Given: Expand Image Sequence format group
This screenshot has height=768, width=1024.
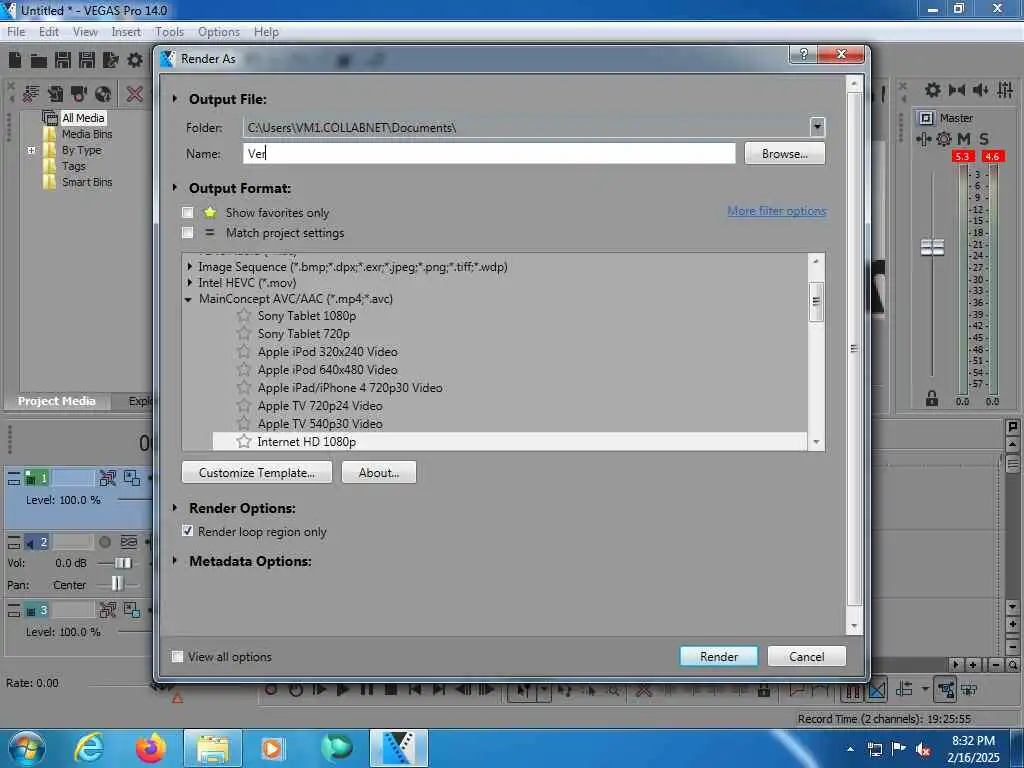Looking at the screenshot, I should [x=189, y=266].
